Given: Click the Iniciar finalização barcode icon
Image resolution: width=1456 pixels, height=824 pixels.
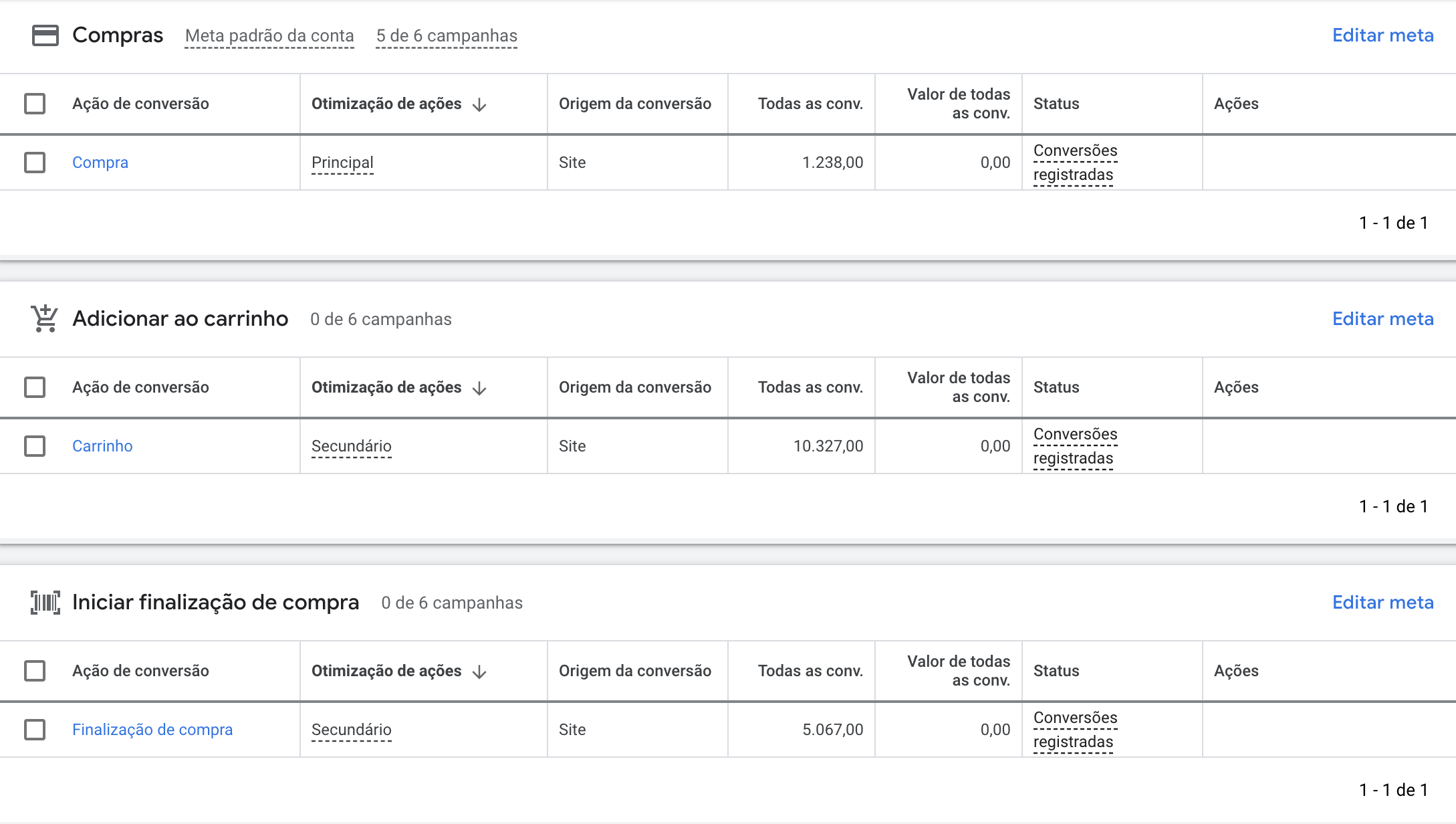Looking at the screenshot, I should (45, 603).
